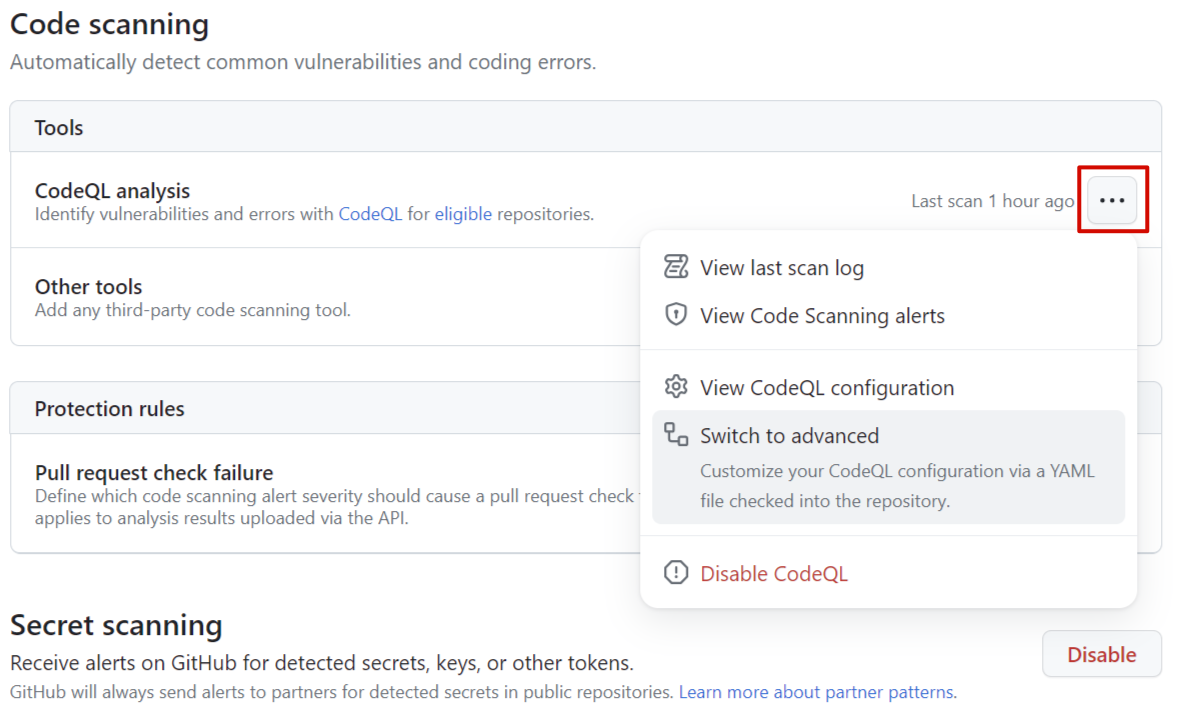Select the "View CodeQL configuration" label
Image resolution: width=1181 pixels, height=728 pixels.
pos(827,388)
